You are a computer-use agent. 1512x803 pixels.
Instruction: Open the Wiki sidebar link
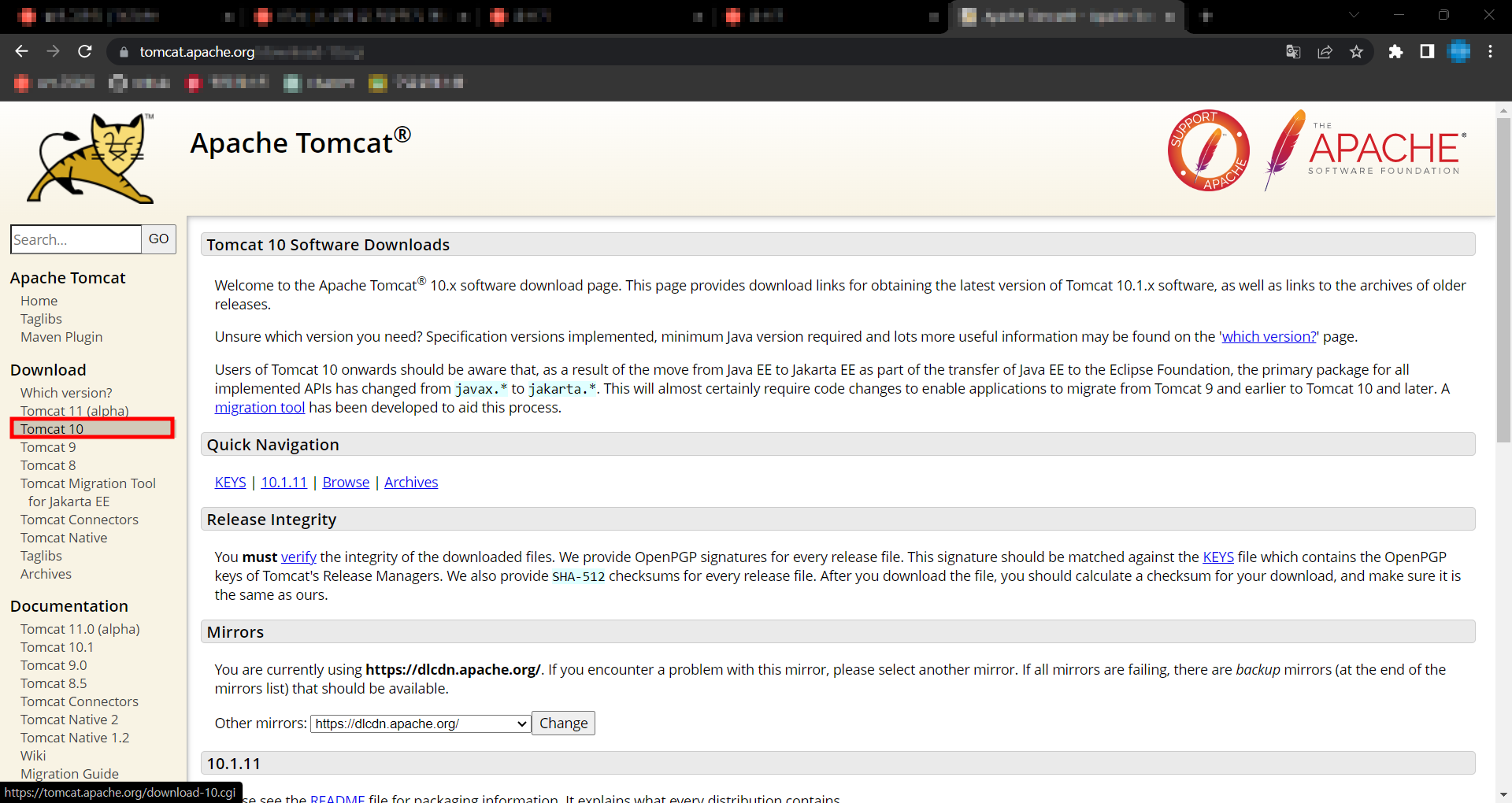pyautogui.click(x=33, y=756)
